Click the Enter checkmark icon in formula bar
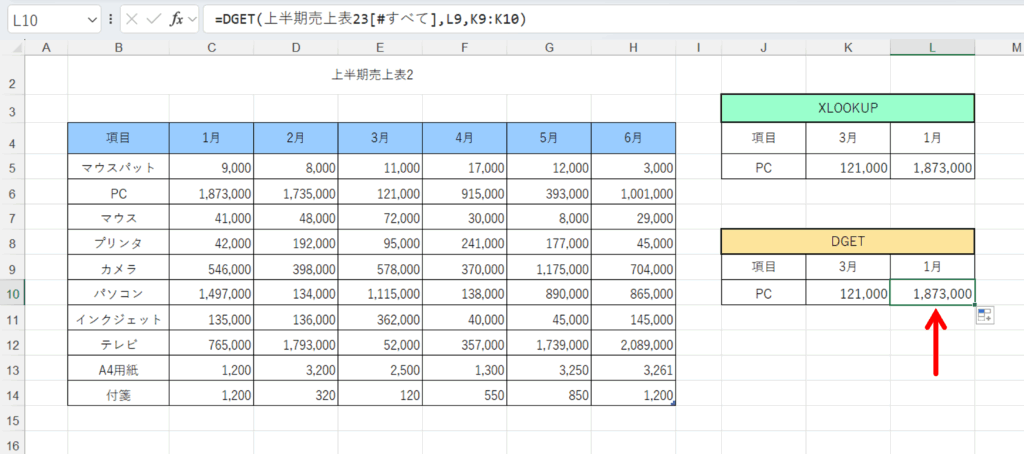 click(x=154, y=19)
